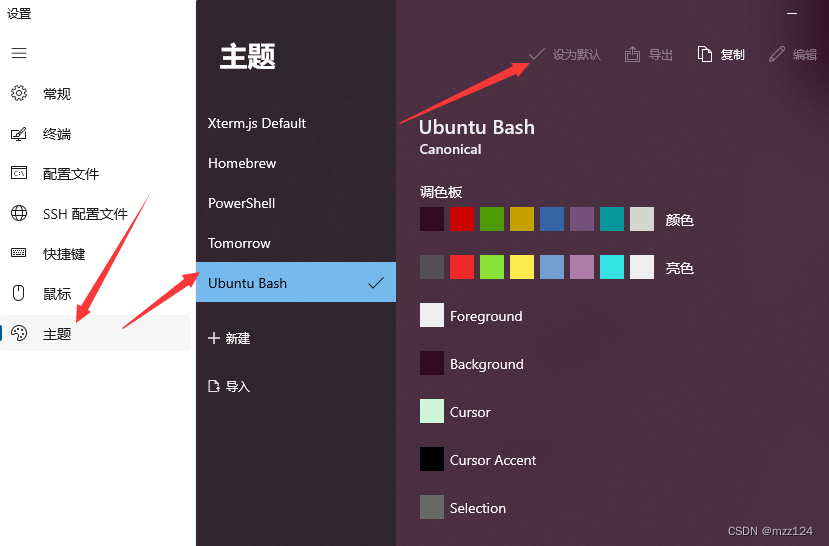
Task: Click 导入 to import a theme
Action: 229,387
